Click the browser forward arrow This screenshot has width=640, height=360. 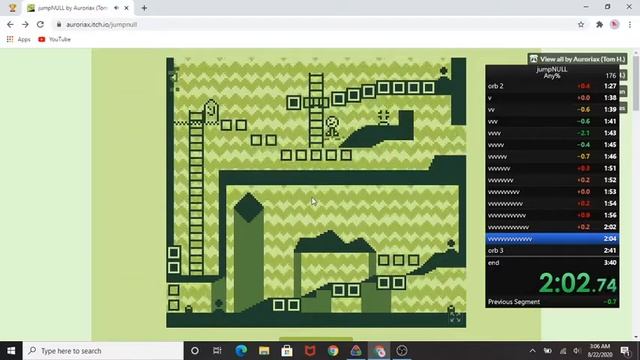point(25,24)
